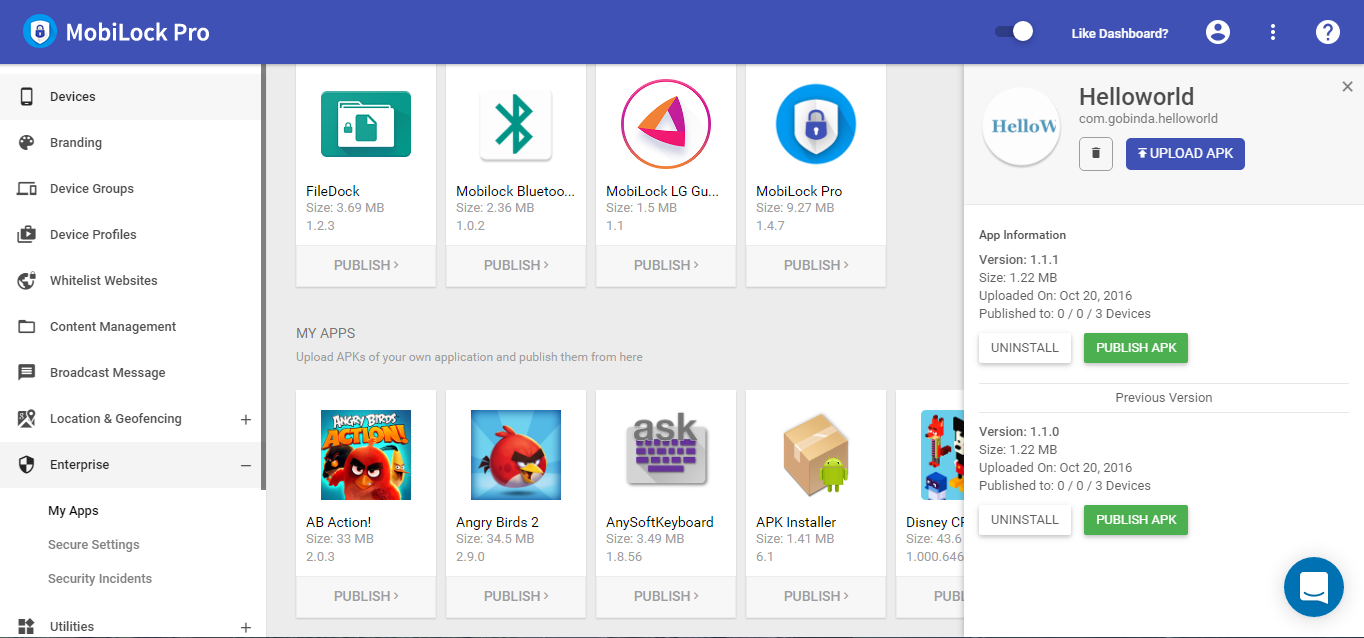Click the UPLOAD APK button
The height and width of the screenshot is (638, 1364).
1185,154
